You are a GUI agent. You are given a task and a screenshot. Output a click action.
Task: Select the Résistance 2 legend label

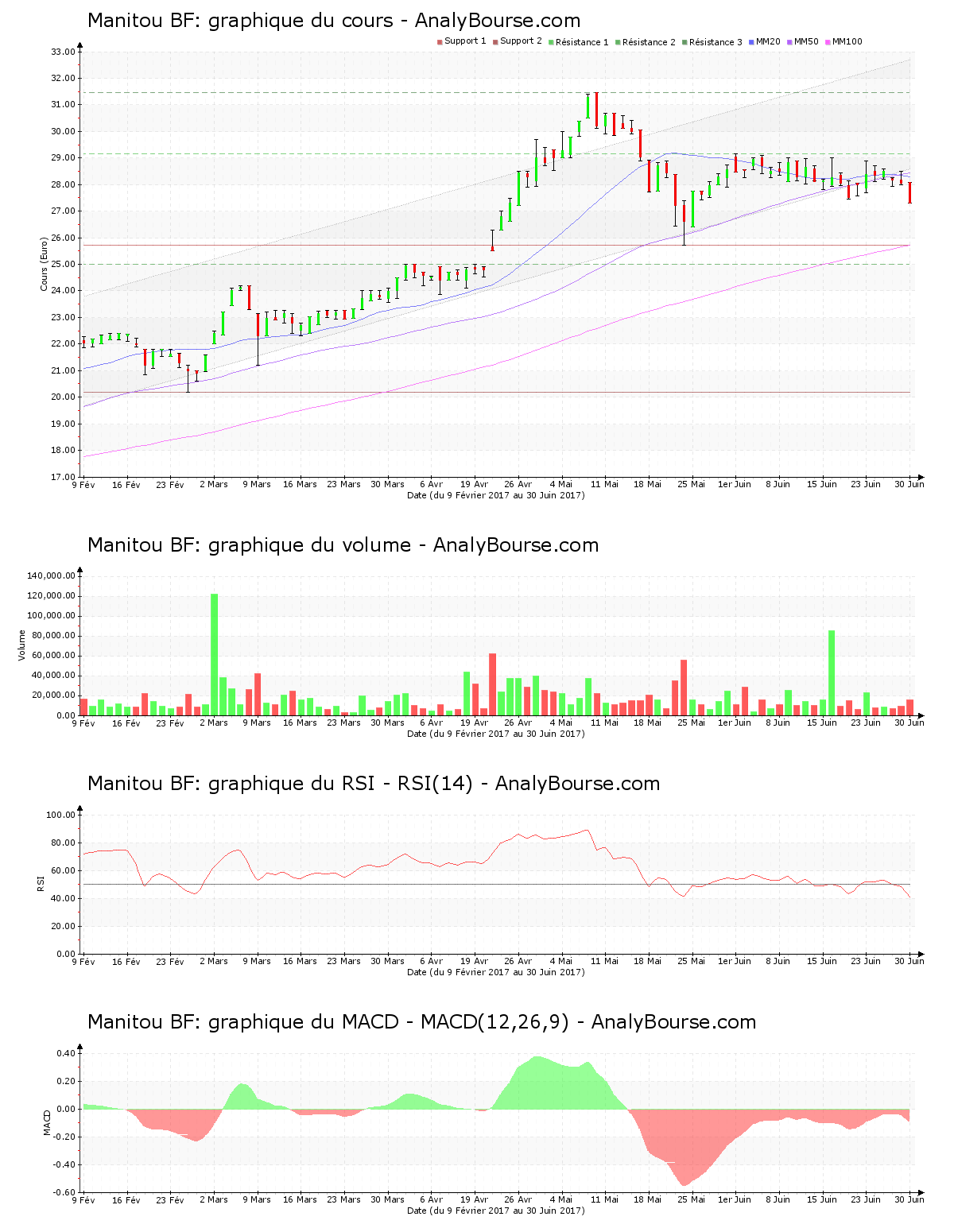[x=649, y=41]
